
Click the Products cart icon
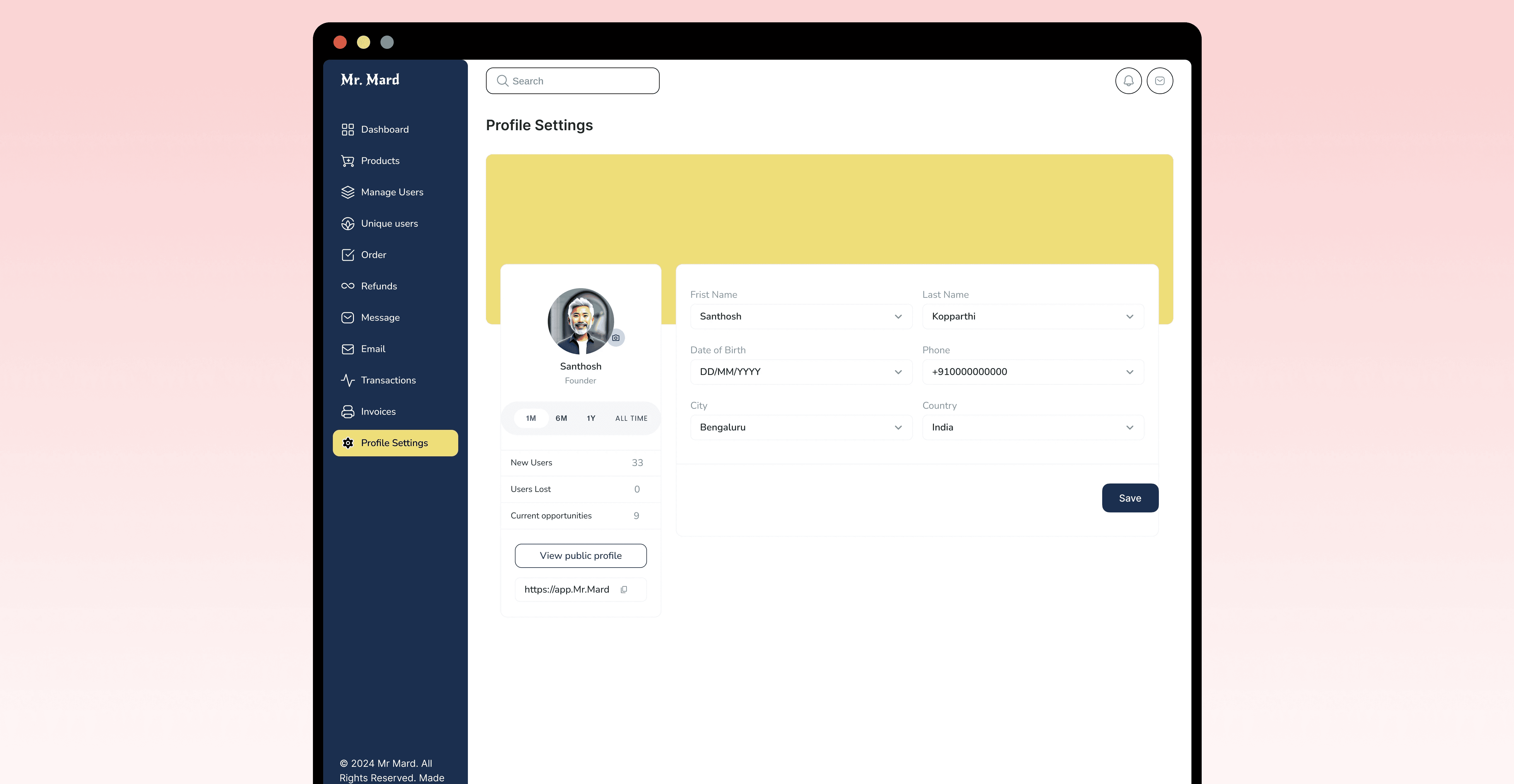347,161
